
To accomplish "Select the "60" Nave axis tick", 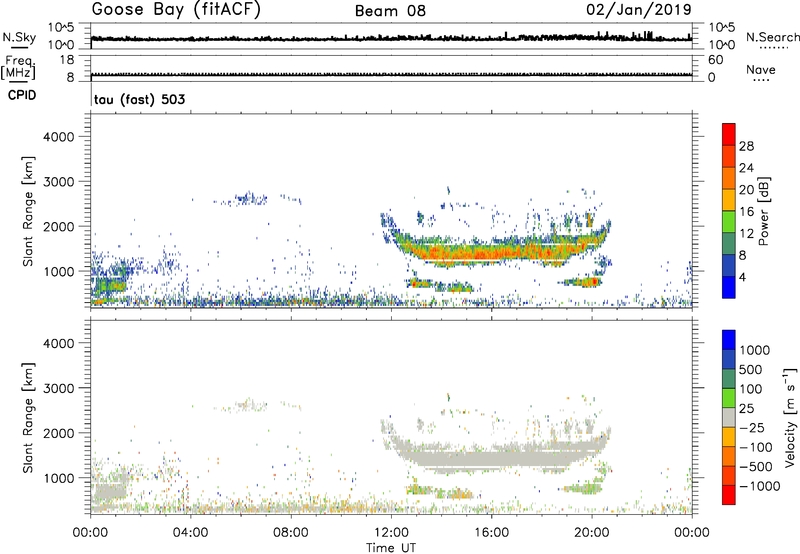I will point(716,60).
